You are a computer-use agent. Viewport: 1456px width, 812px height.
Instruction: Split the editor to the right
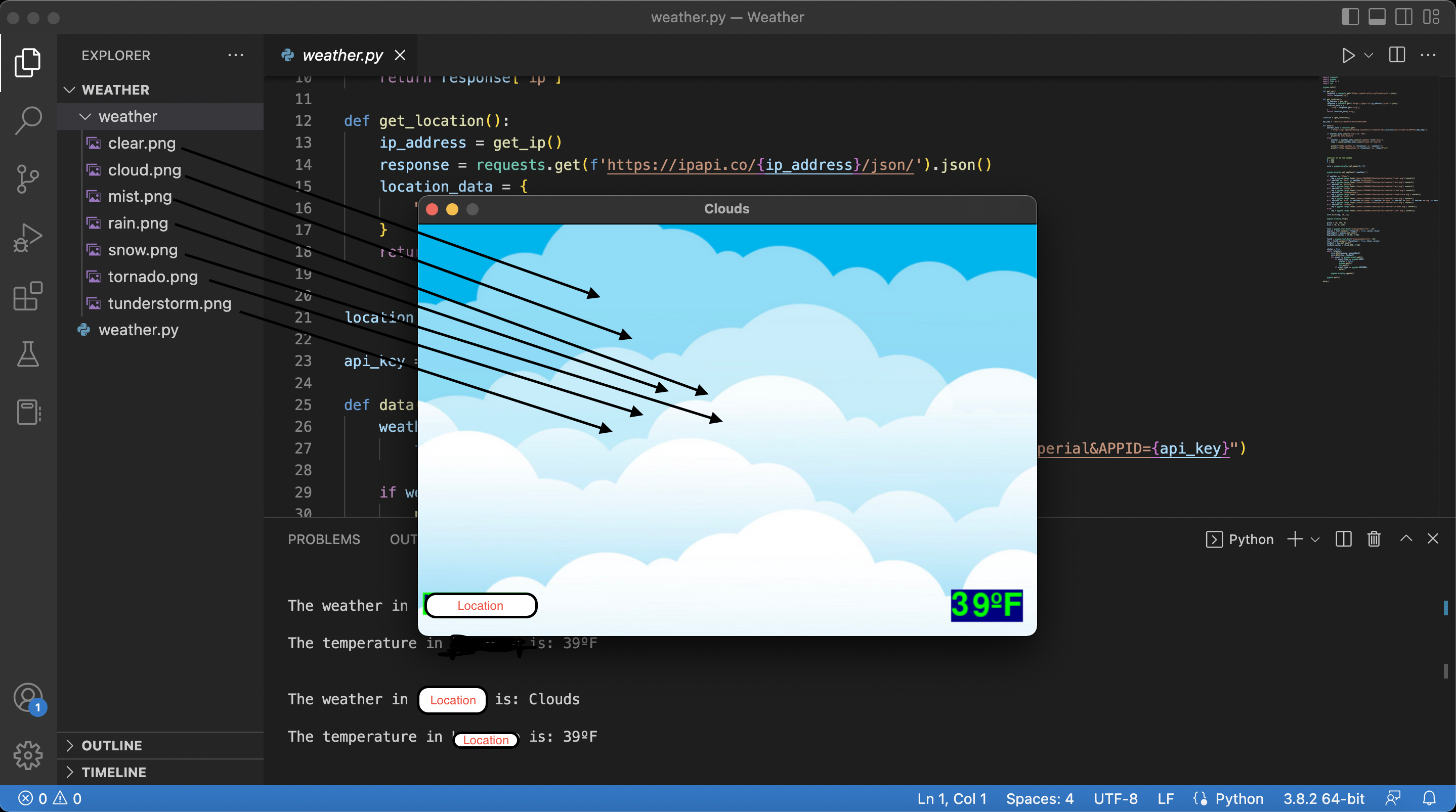click(1396, 55)
